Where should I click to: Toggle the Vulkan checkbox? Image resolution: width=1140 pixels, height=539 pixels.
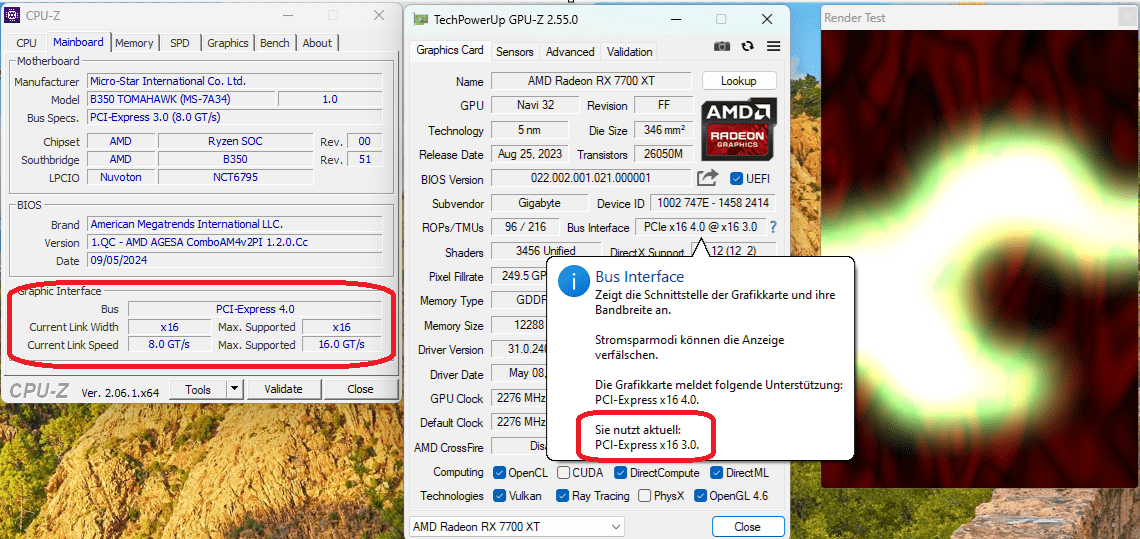point(499,496)
